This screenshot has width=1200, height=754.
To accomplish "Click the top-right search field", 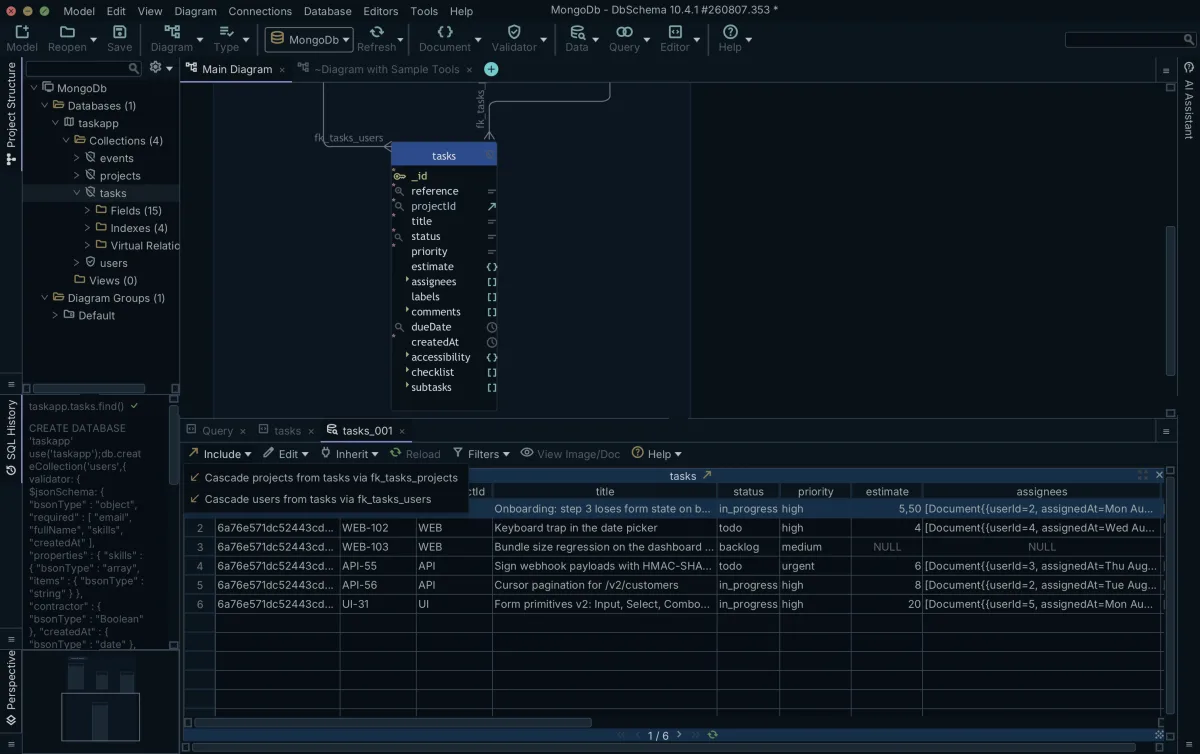I will [x=1128, y=40].
